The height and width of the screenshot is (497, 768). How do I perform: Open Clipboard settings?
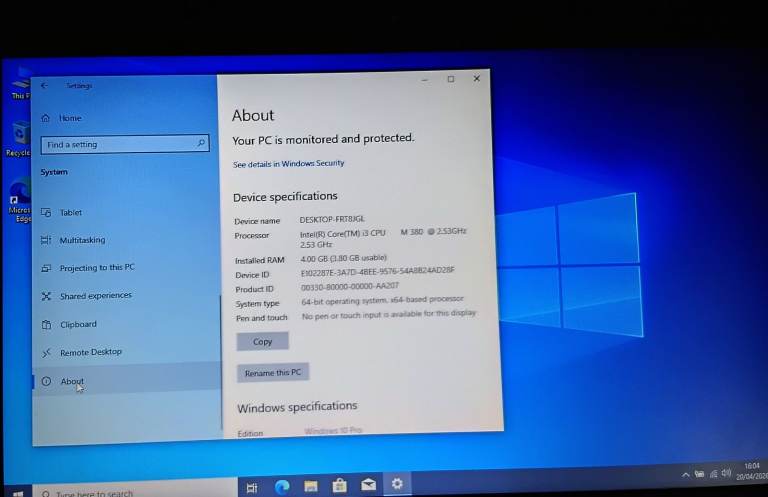pyautogui.click(x=78, y=324)
